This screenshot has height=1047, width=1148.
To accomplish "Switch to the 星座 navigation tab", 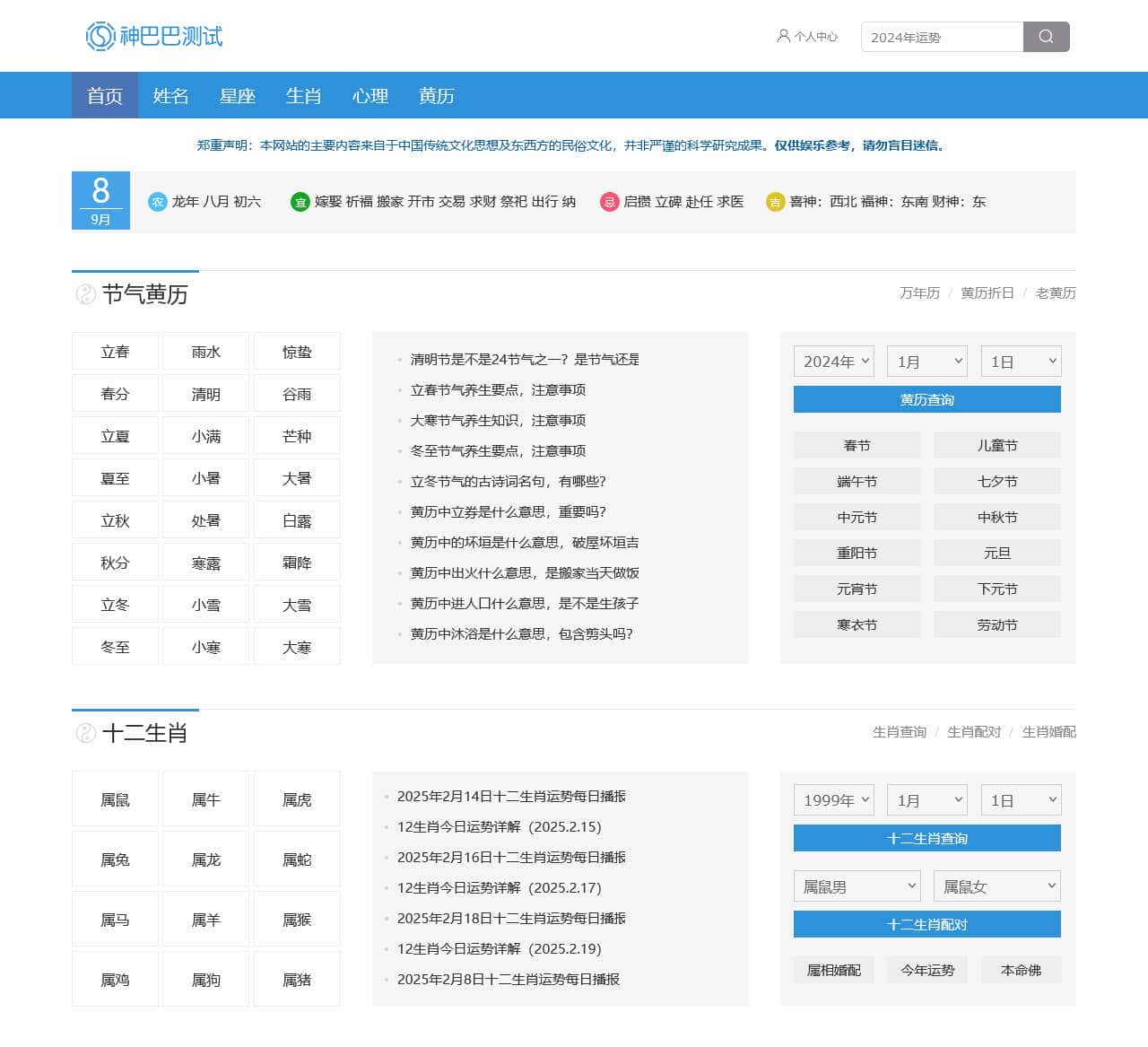I will click(x=238, y=95).
